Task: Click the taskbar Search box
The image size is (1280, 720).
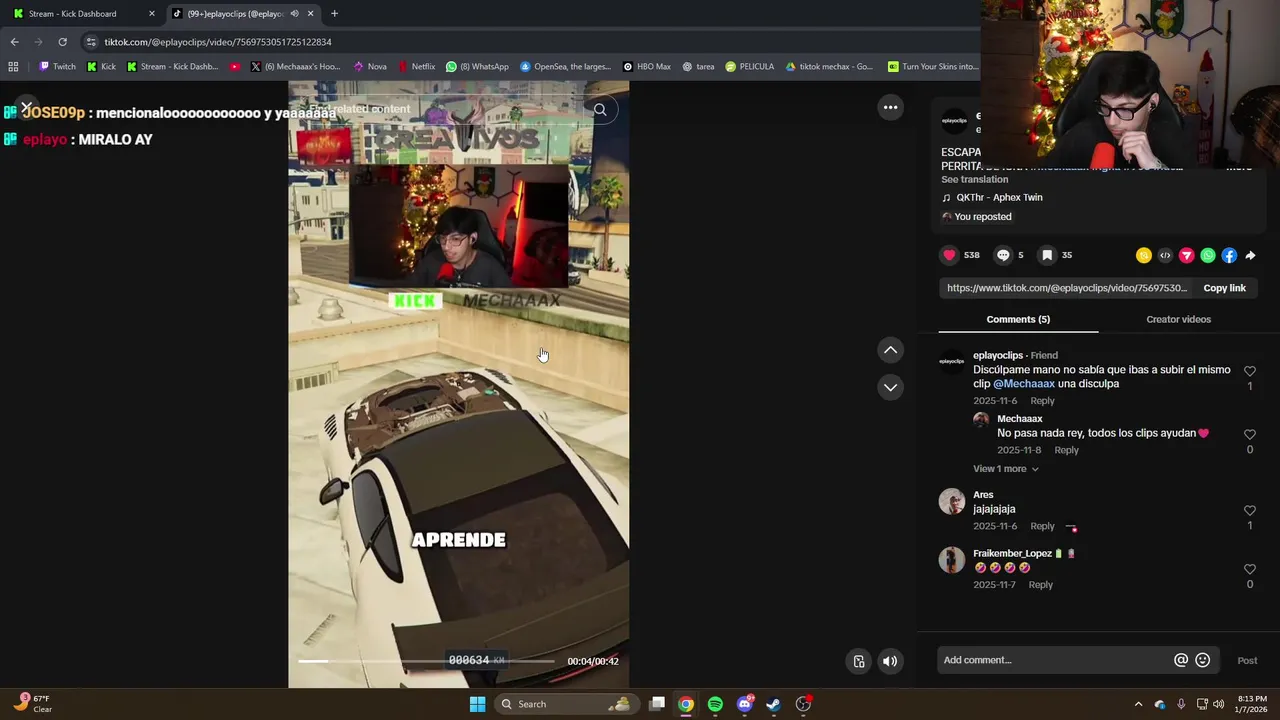Action: pyautogui.click(x=565, y=704)
